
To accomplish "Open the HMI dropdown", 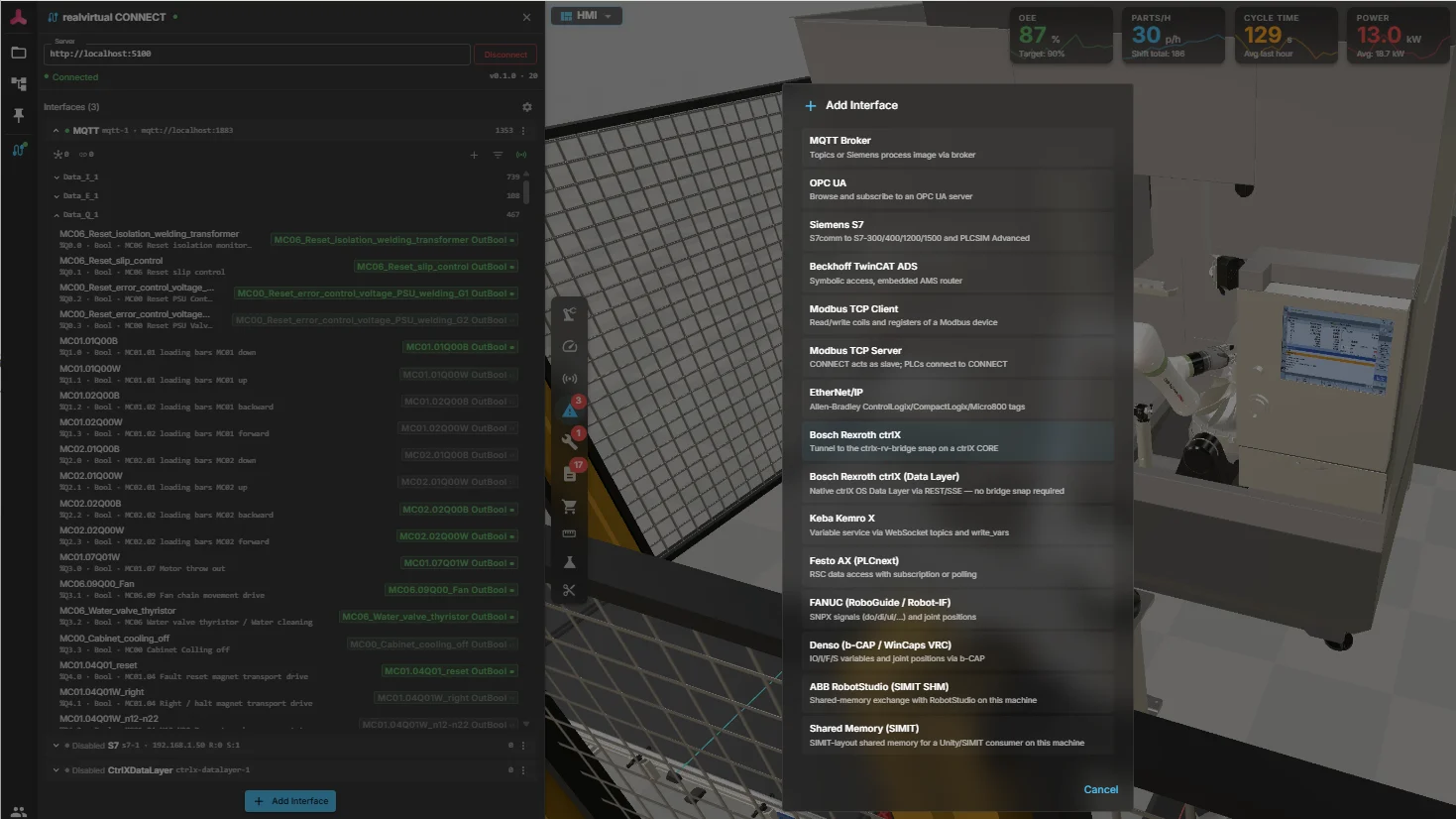I will 587,16.
